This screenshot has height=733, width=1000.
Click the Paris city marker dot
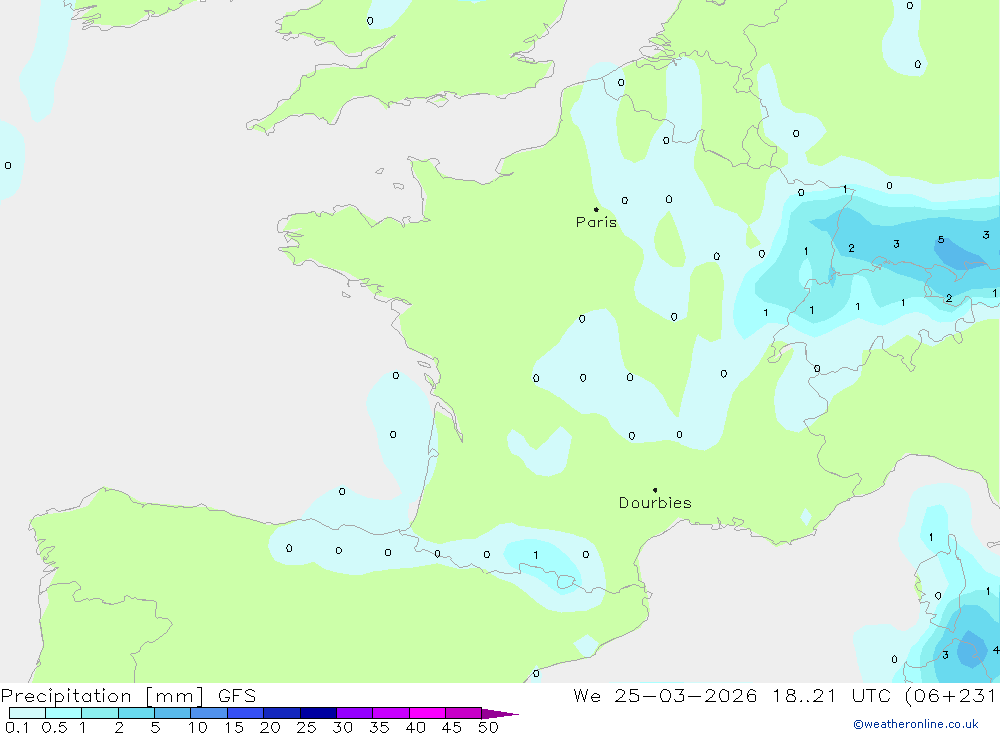tap(596, 209)
